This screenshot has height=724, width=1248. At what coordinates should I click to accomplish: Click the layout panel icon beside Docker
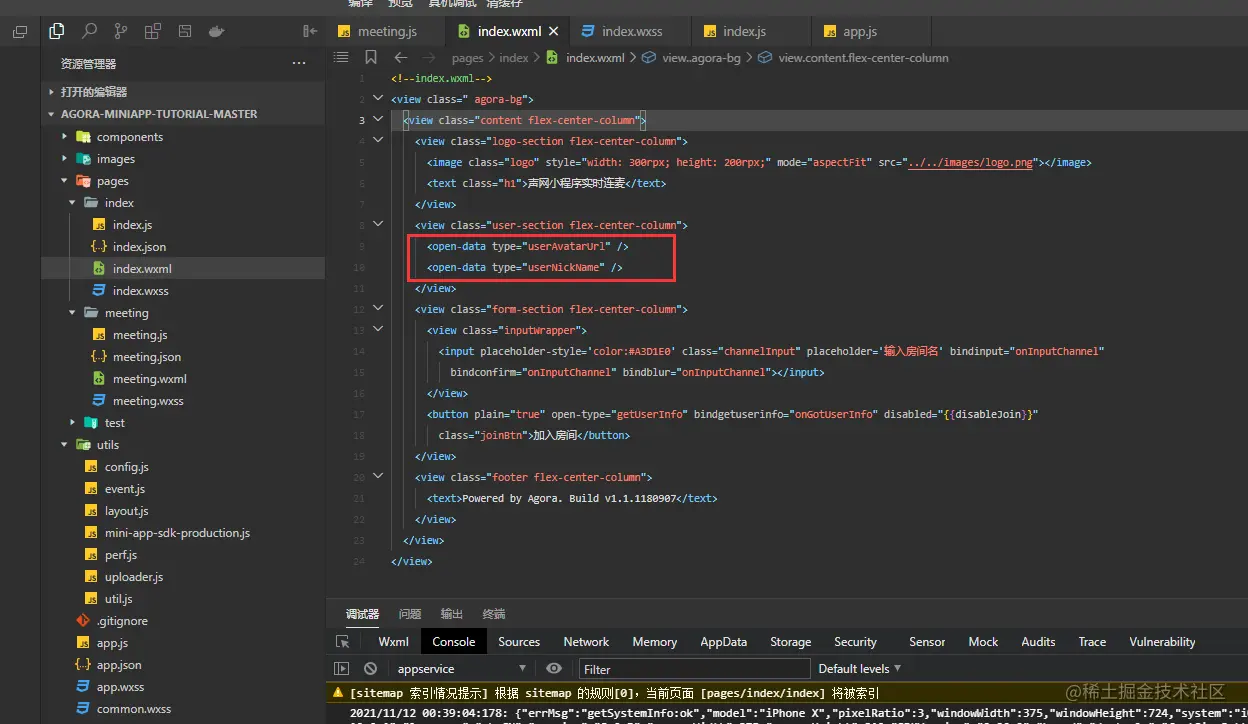(185, 31)
